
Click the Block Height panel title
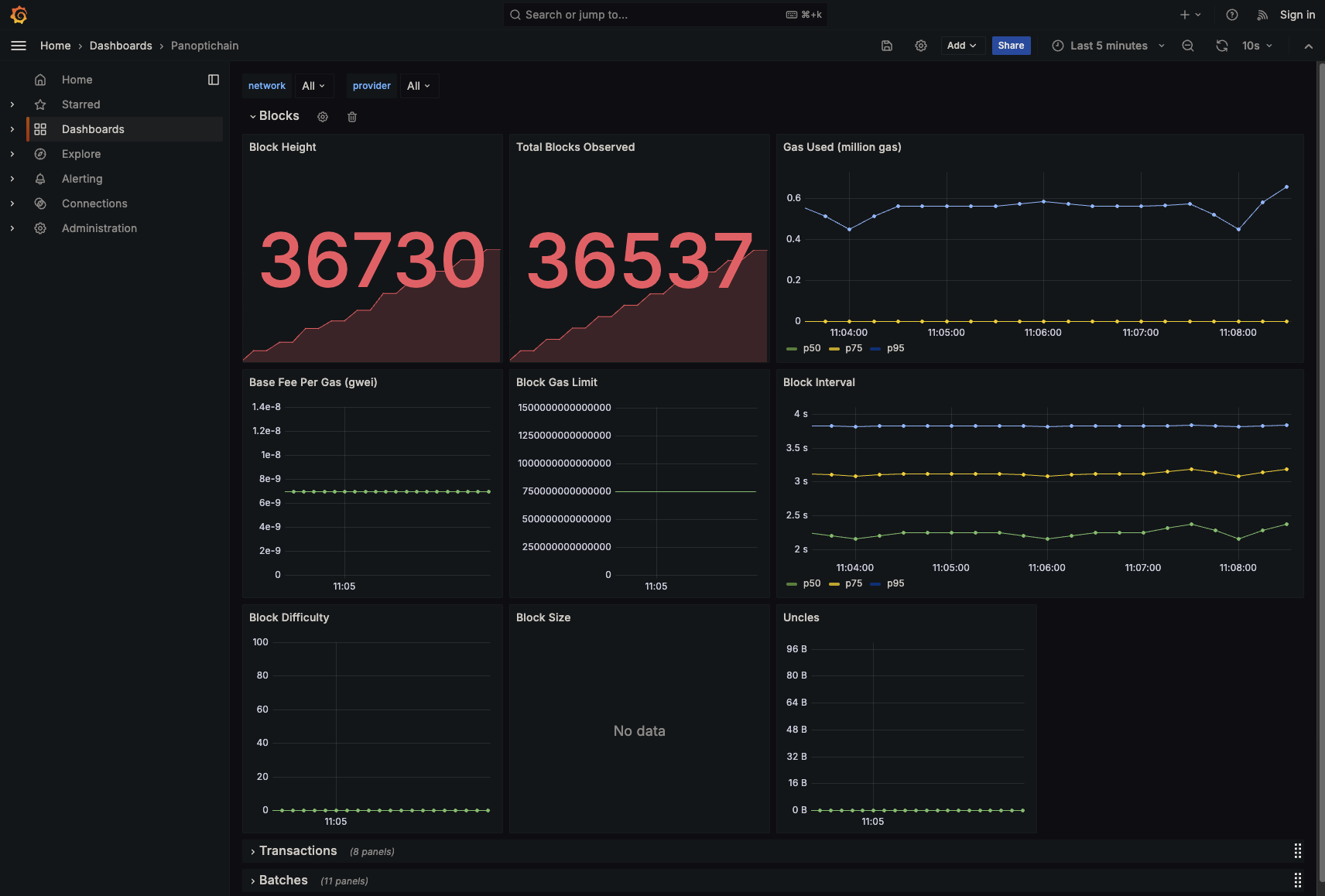tap(282, 147)
